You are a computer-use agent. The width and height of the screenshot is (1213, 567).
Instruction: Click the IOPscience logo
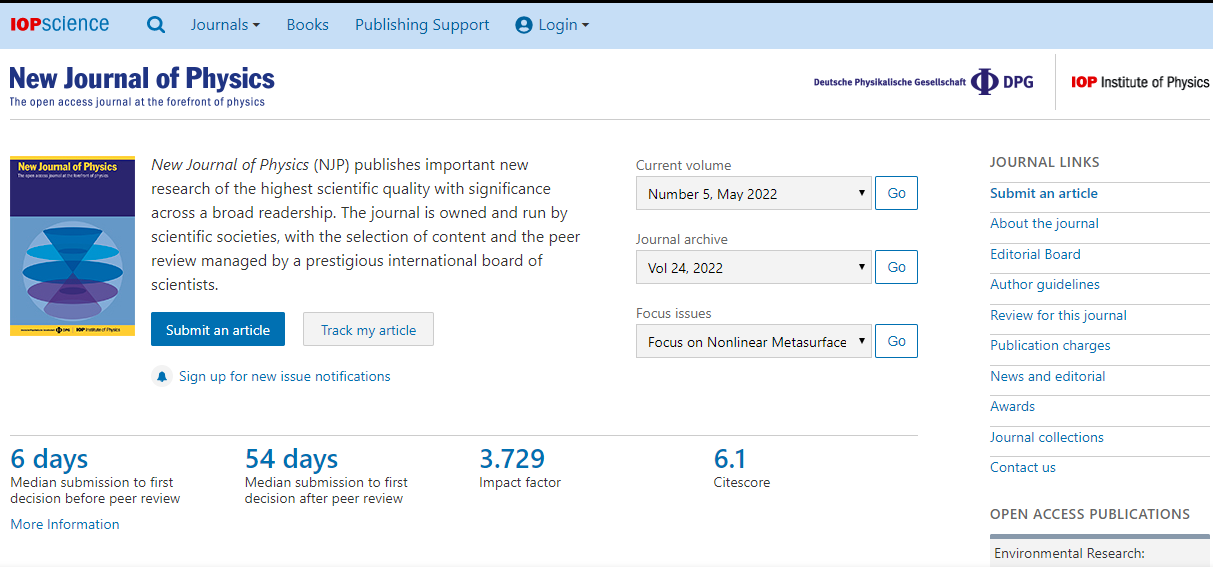point(60,25)
